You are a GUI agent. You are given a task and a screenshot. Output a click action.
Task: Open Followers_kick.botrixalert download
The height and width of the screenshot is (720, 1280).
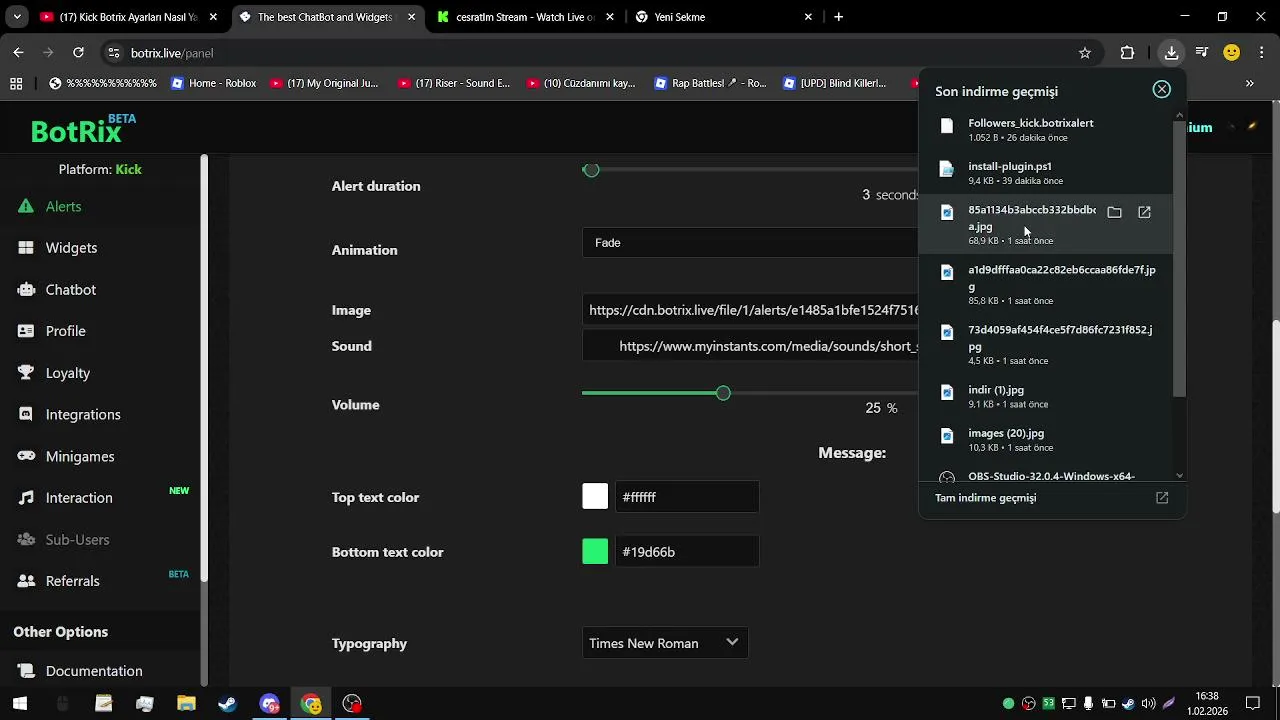1045,129
